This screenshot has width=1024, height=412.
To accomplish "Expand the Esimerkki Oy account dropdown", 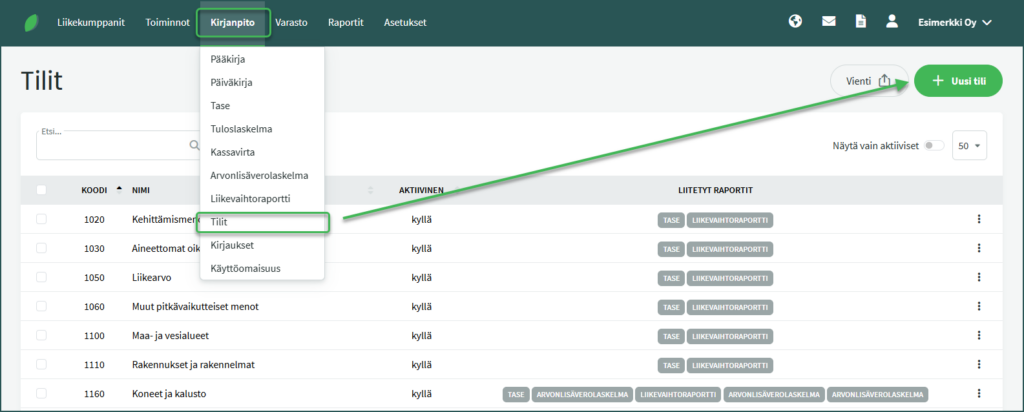I will click(954, 22).
